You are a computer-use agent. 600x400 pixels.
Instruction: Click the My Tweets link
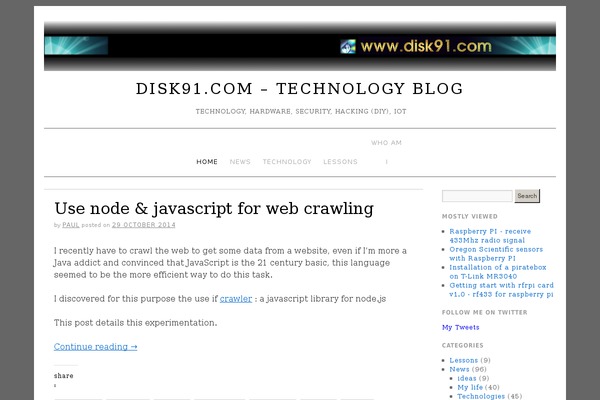pos(460,327)
